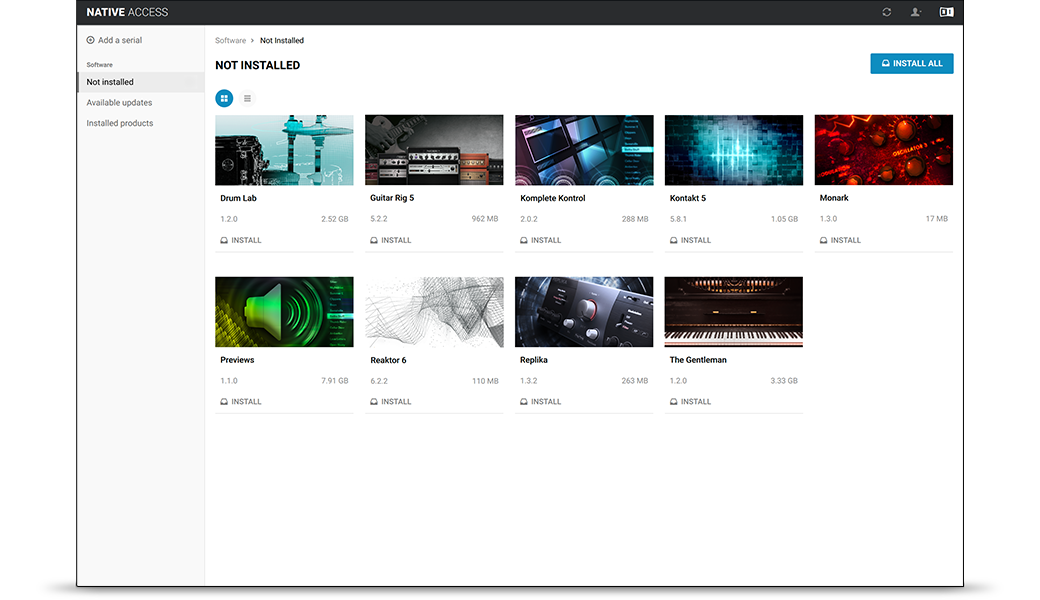Click Guitar Rig 5 size 962 MB
Screen dimensions: 1040x600
pos(485,219)
